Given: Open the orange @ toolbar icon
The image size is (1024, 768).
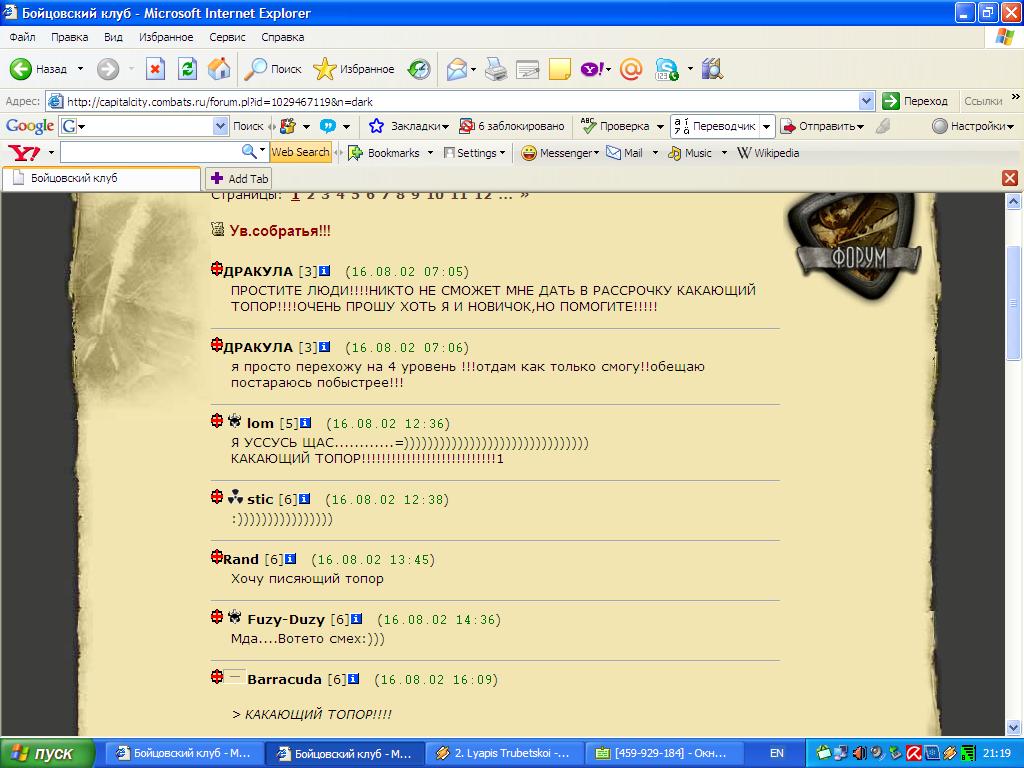Looking at the screenshot, I should coord(631,69).
